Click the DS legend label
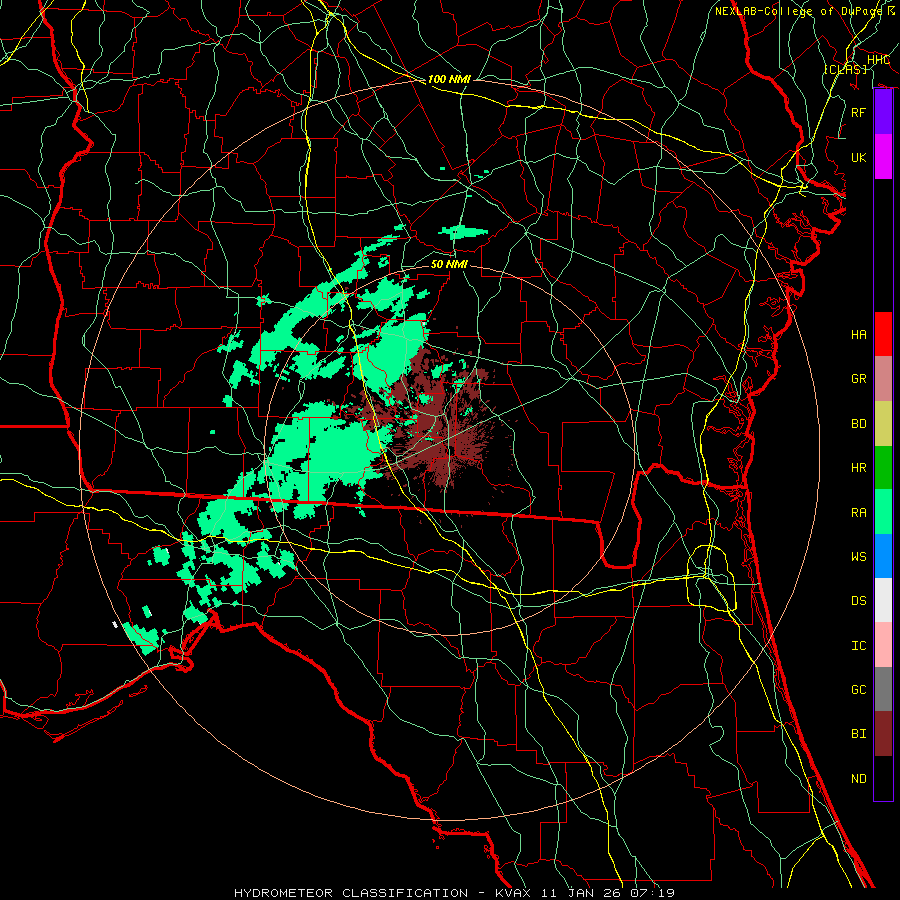The width and height of the screenshot is (900, 900). 858,600
